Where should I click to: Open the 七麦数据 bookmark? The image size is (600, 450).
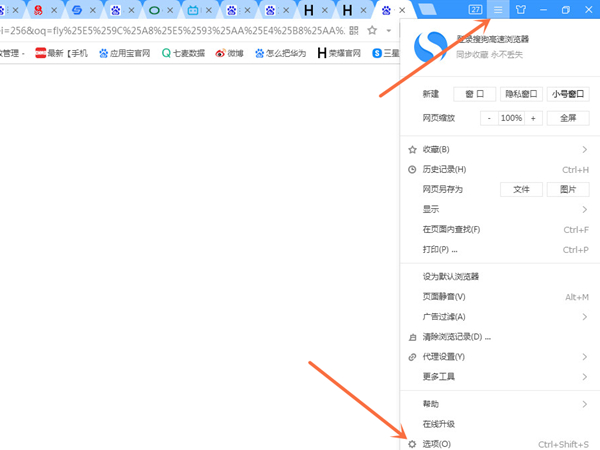[x=183, y=53]
